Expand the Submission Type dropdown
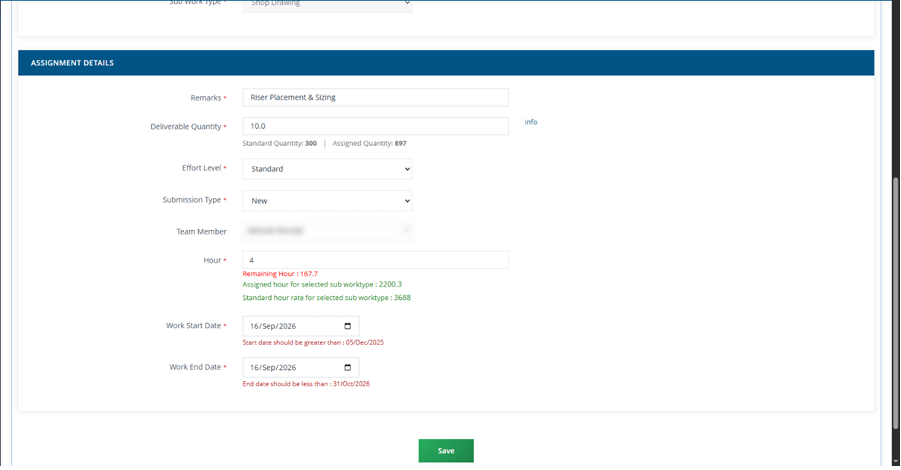Screen dimensions: 901x470 coord(327,201)
